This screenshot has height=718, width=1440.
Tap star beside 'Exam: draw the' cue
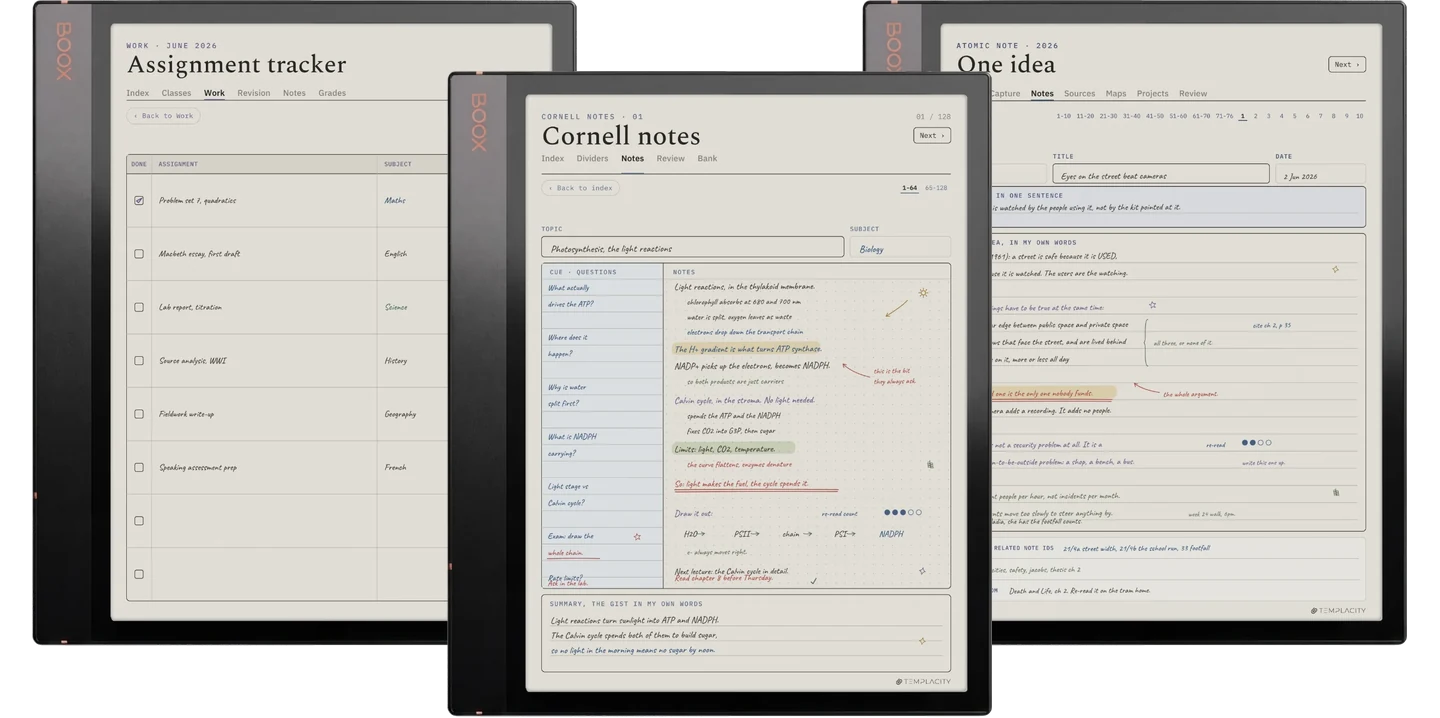click(637, 537)
